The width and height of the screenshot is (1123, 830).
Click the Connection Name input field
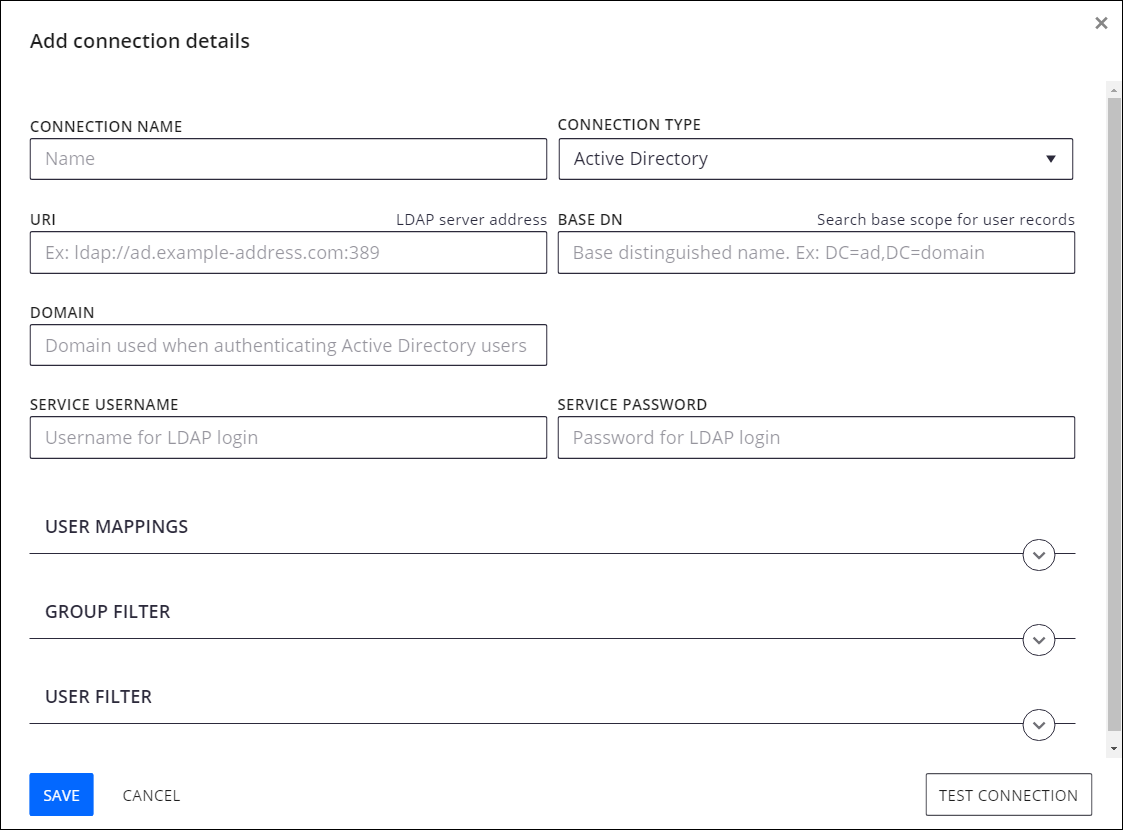tap(288, 159)
